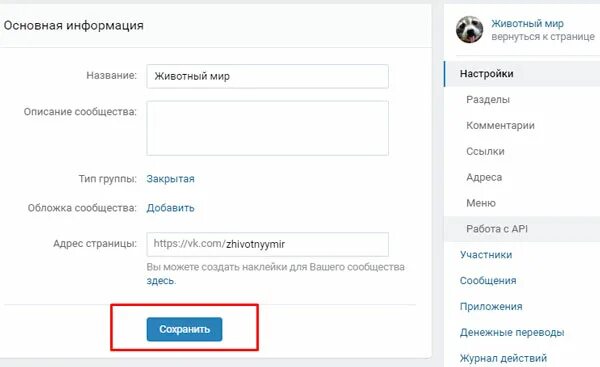600x367 pixels.
Task: Select the Меню sidebar item
Action: point(481,203)
